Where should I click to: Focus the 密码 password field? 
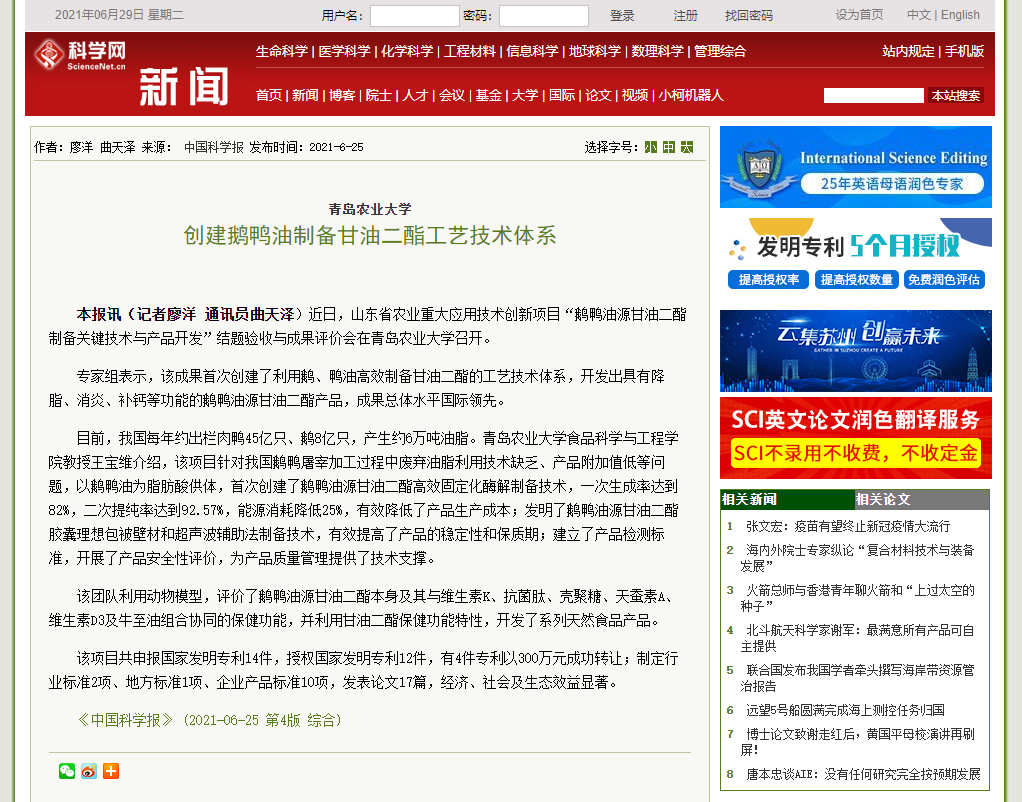(544, 16)
